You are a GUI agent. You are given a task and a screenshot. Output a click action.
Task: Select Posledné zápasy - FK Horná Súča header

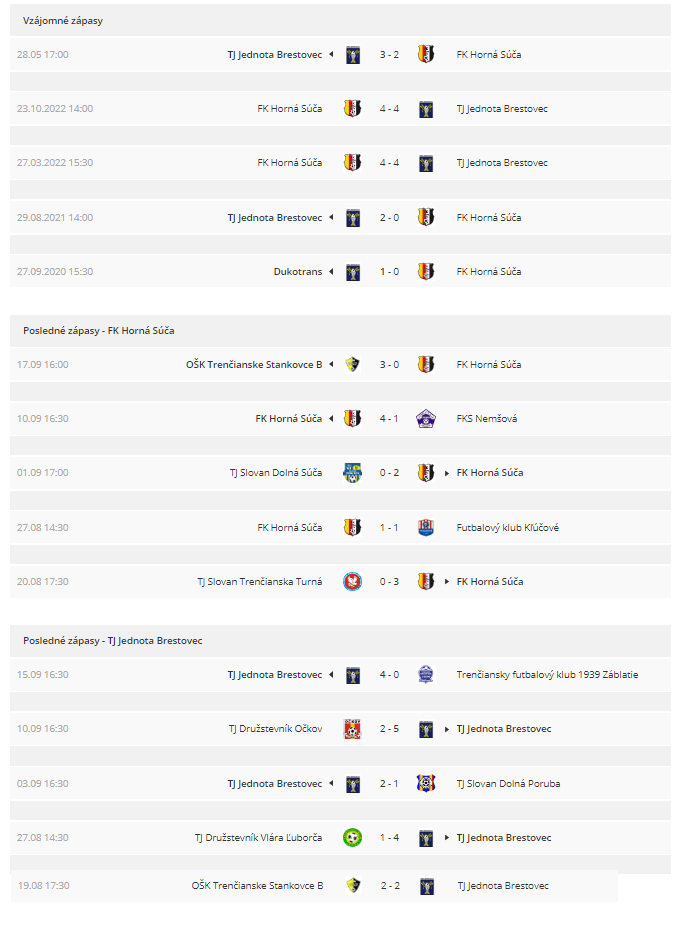[x=99, y=331]
